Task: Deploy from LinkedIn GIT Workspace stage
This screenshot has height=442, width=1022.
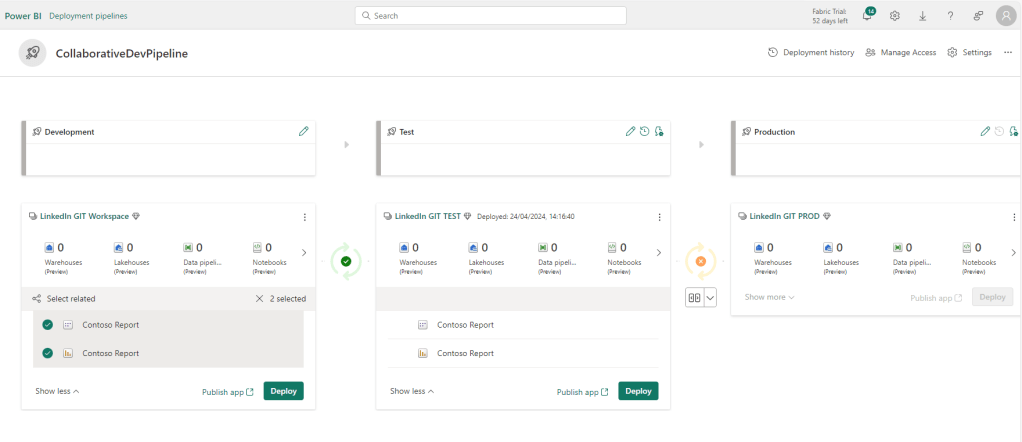Action: [x=283, y=391]
